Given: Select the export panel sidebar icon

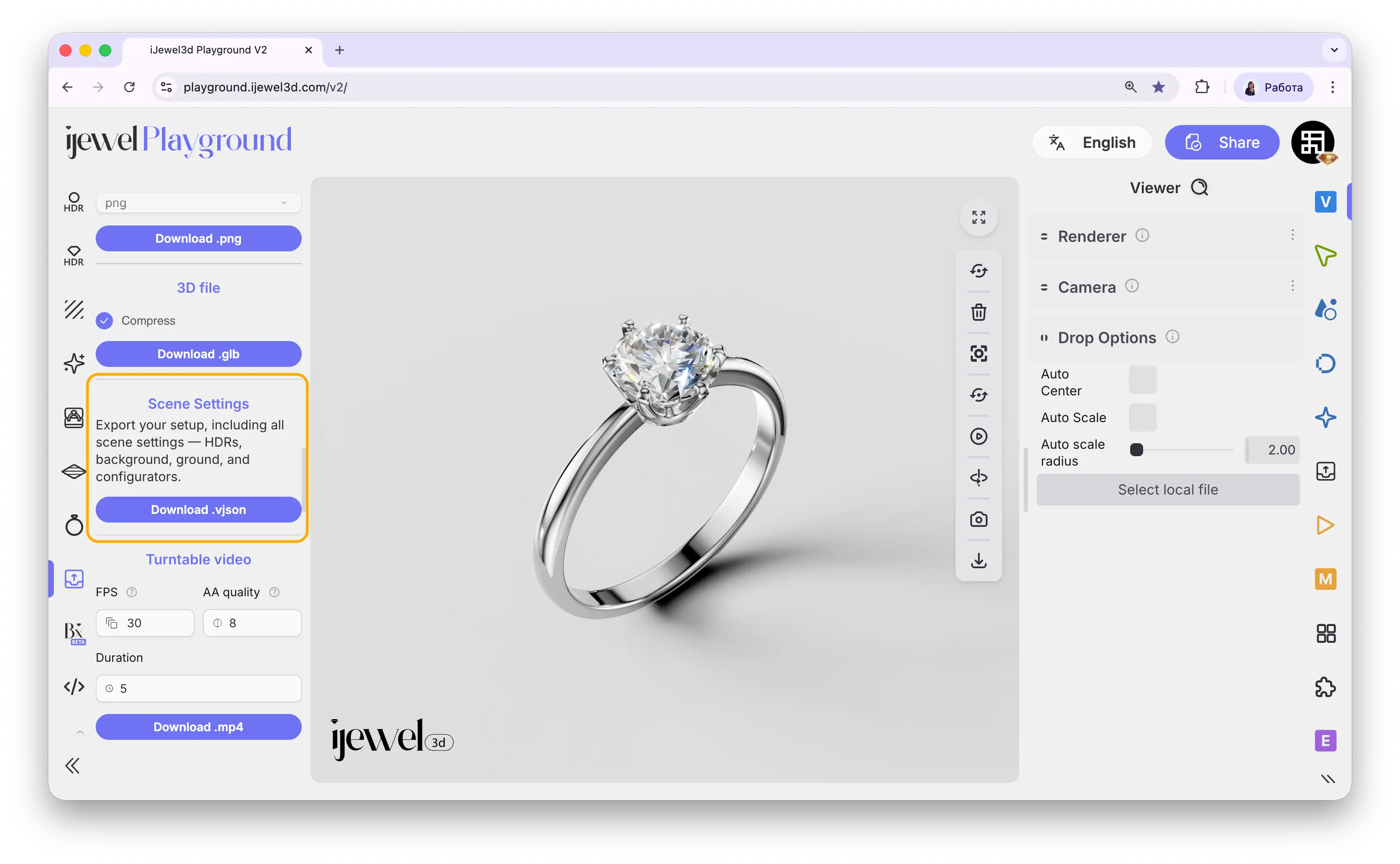Looking at the screenshot, I should 74,579.
